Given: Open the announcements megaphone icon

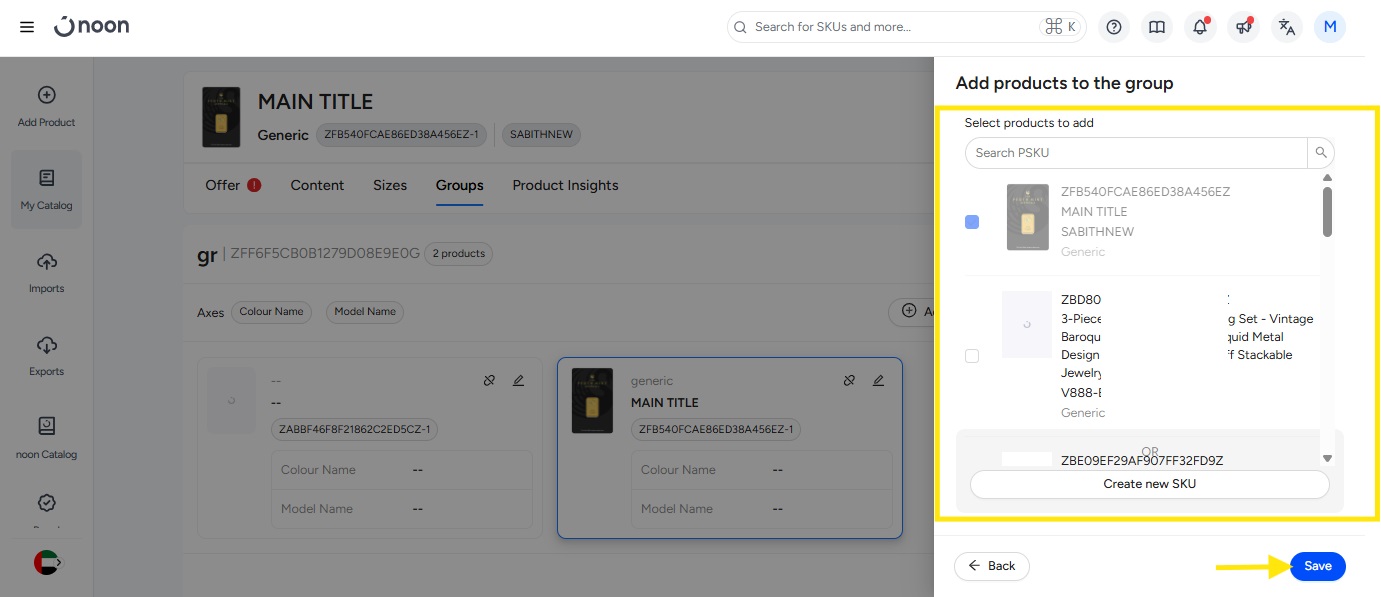Looking at the screenshot, I should 1243,27.
